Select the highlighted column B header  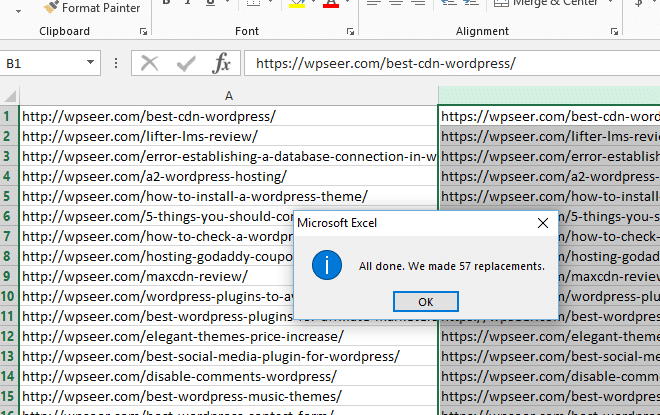[x=549, y=96]
